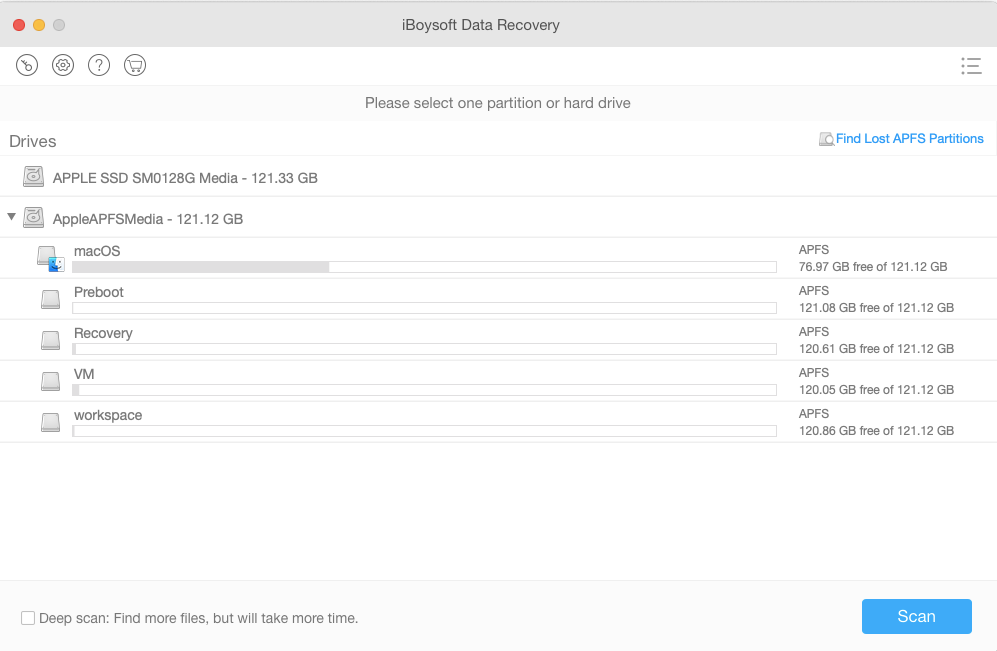Click the magnifier icon beside Find Lost APFS
Screen dimensions: 997x651
tap(826, 139)
